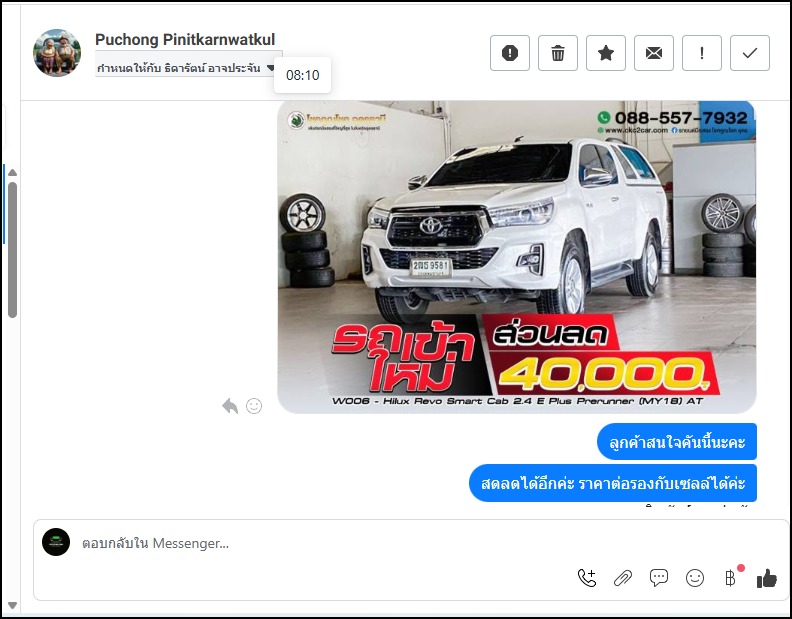Mark conversation done with checkmark
Screen dimensions: 792x619
coord(750,53)
